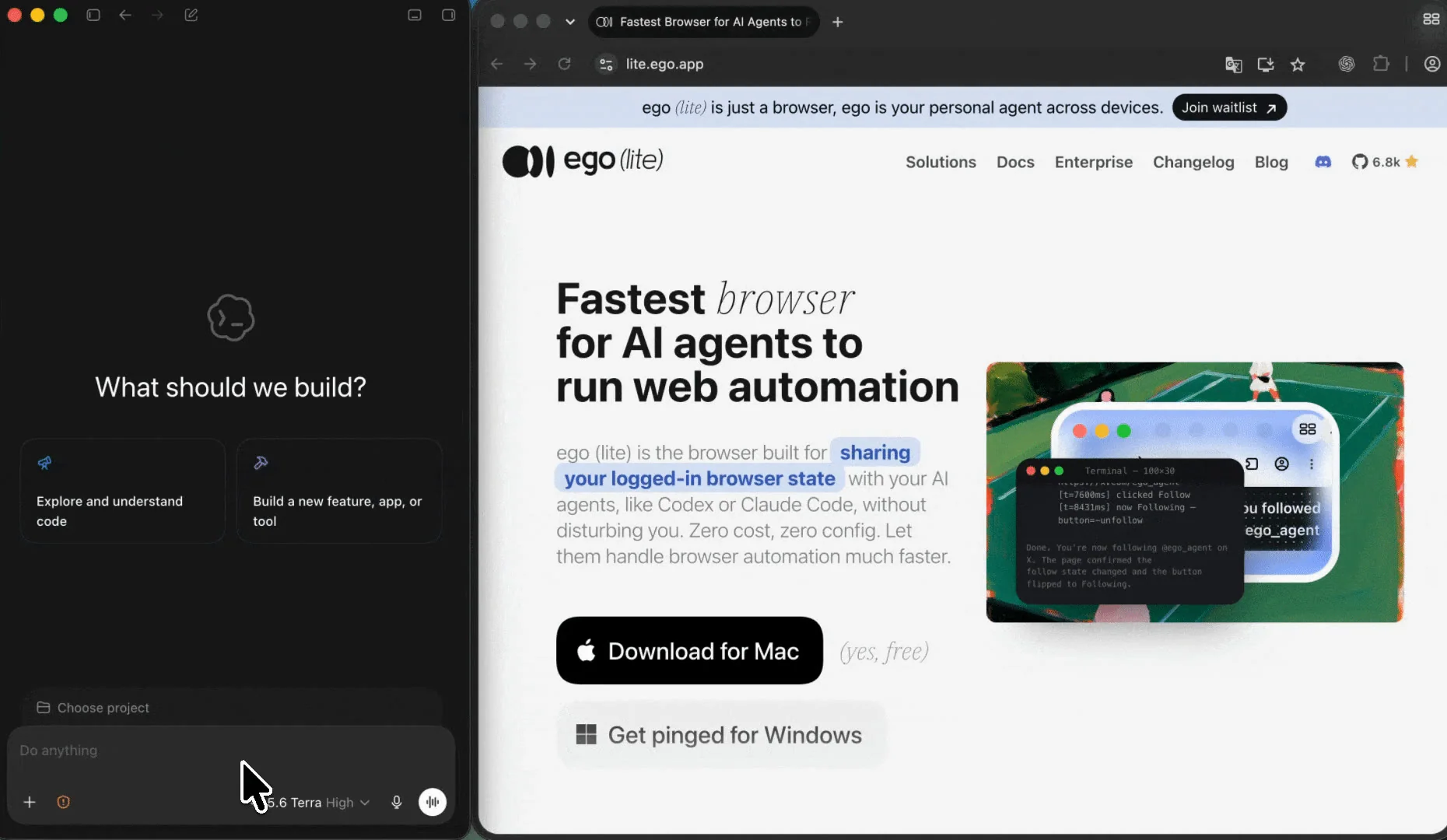Open the Enterprise menu item
Screen dimensions: 1447x840
tap(1093, 162)
